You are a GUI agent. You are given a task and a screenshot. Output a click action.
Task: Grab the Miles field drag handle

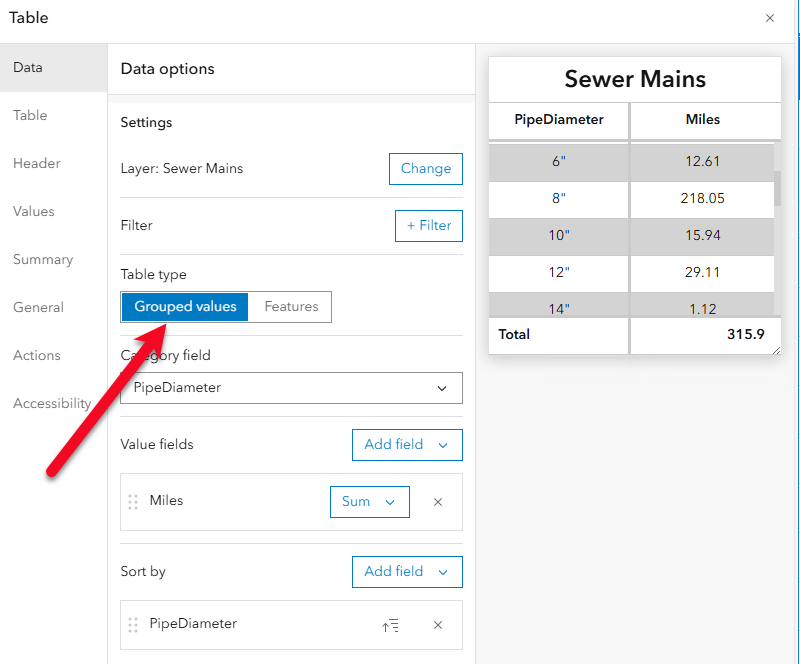tap(133, 502)
